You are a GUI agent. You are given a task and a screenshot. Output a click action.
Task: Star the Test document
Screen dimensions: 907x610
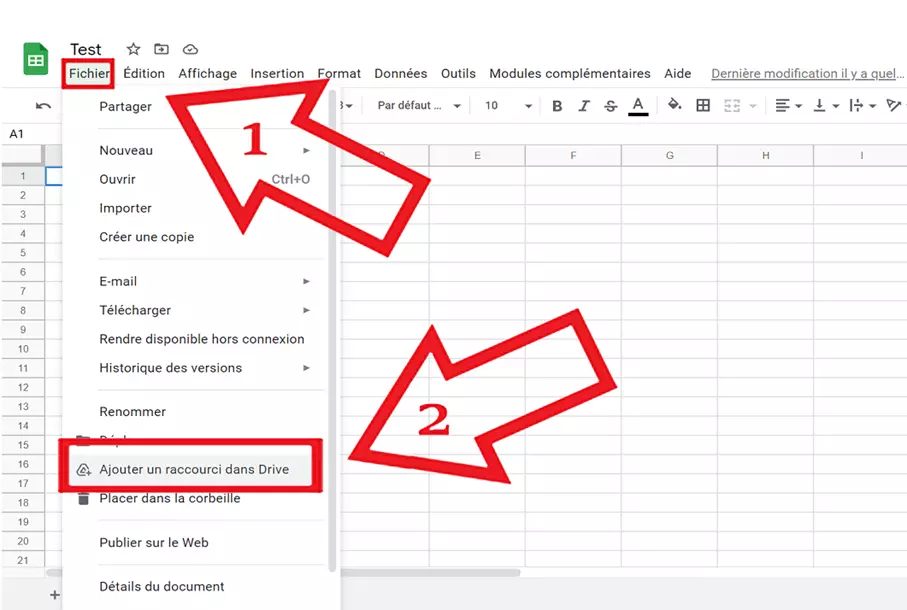pyautogui.click(x=134, y=49)
